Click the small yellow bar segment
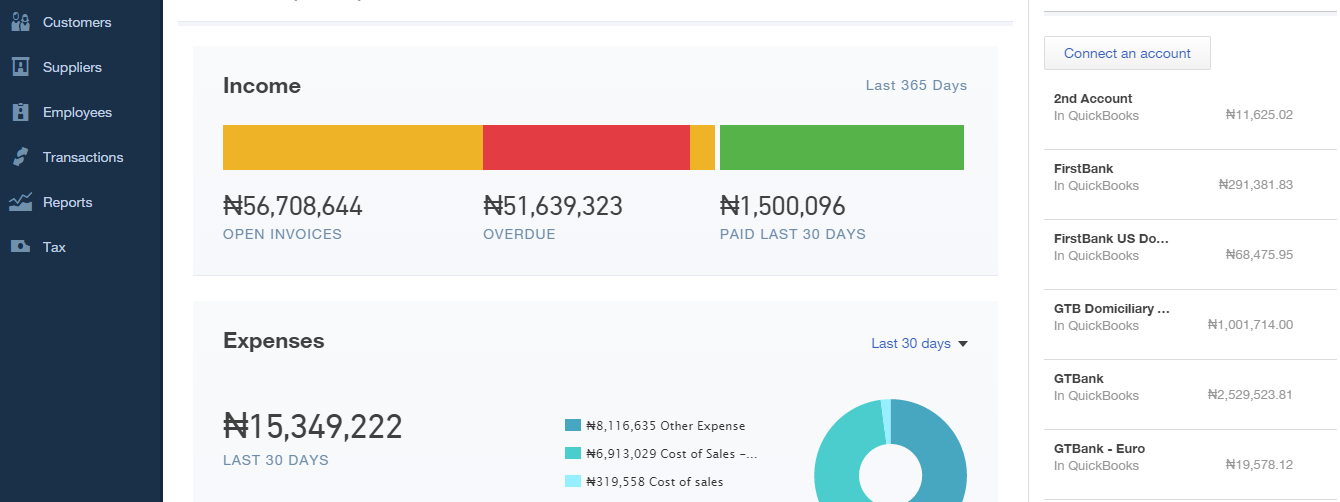 tap(702, 147)
